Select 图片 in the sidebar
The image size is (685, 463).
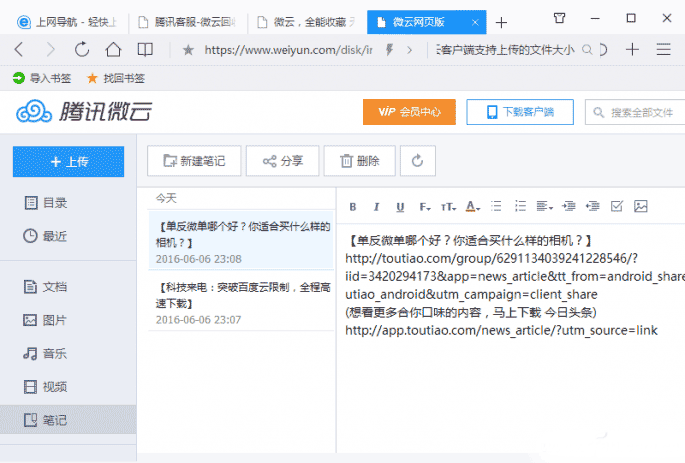pyautogui.click(x=46, y=320)
